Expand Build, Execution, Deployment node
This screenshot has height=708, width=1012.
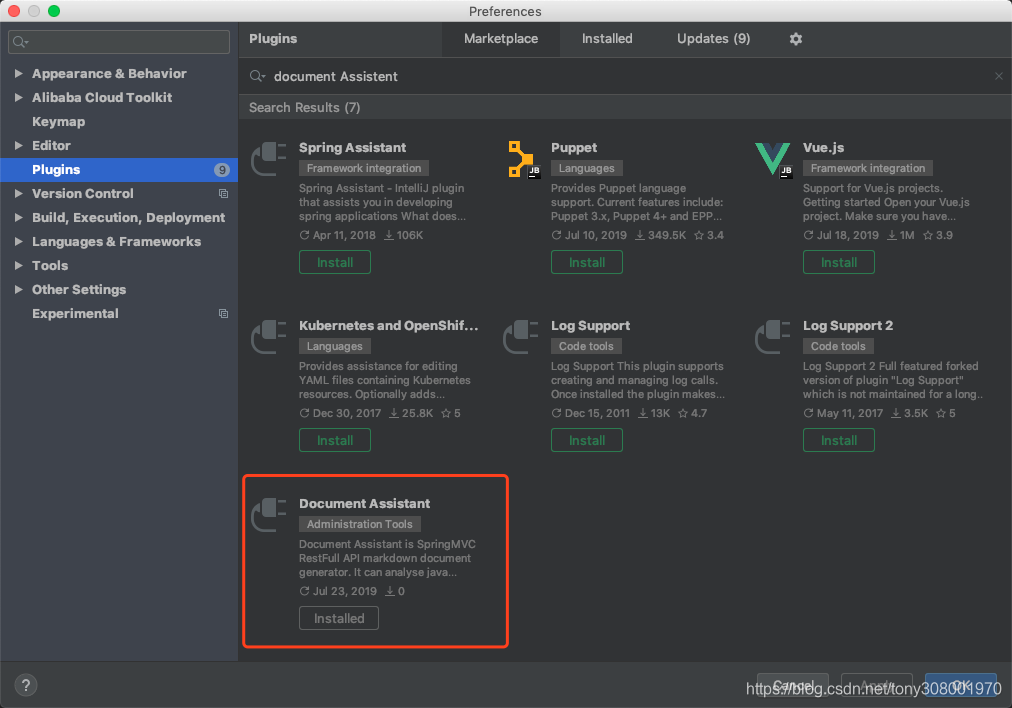click(19, 217)
